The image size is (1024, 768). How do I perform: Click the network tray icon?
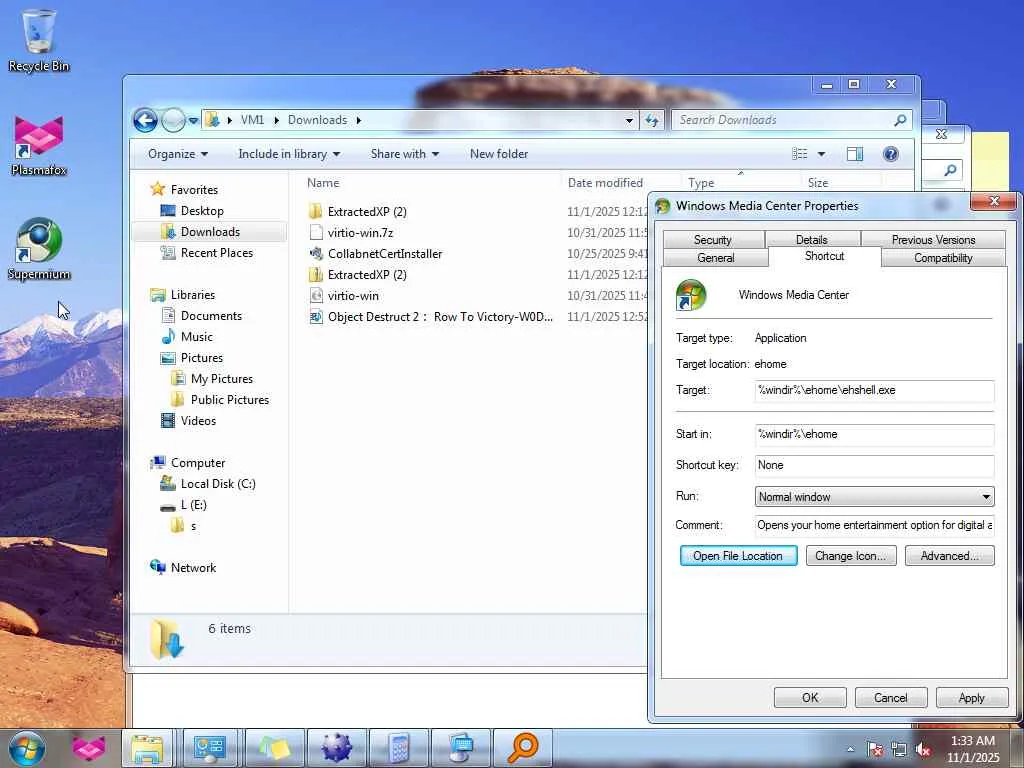(x=899, y=749)
